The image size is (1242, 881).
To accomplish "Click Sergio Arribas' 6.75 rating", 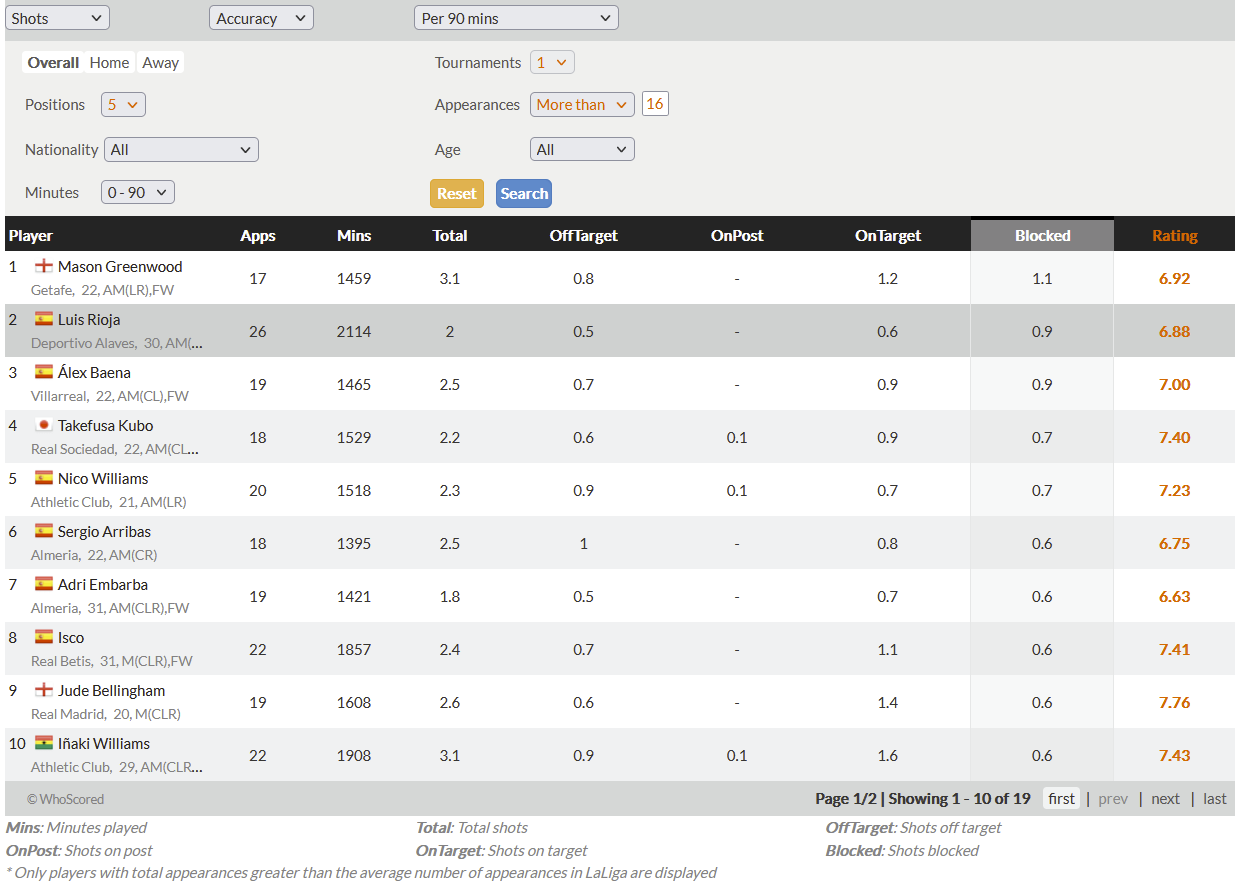I will [x=1175, y=543].
